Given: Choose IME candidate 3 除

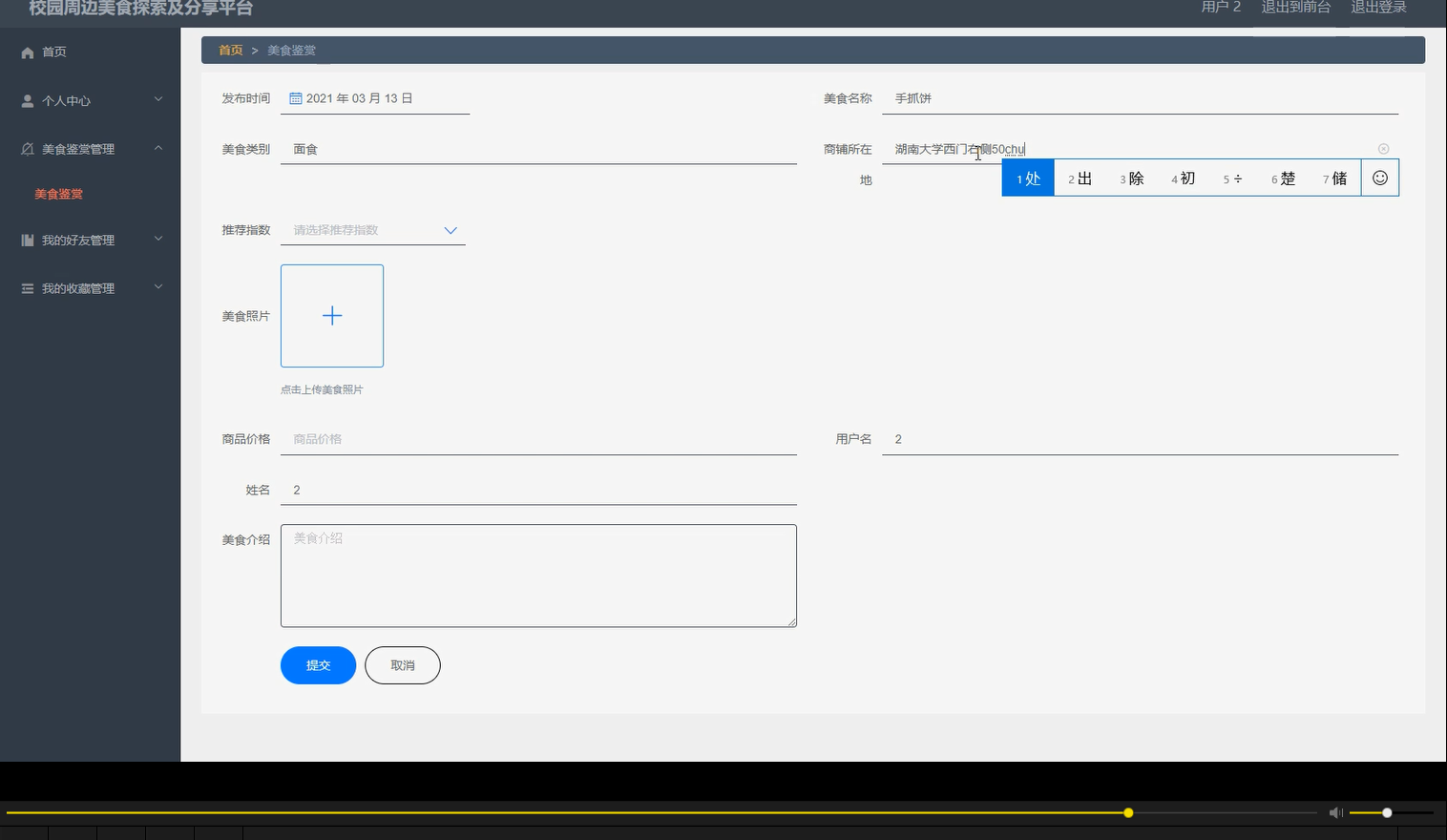Looking at the screenshot, I should point(1131,178).
